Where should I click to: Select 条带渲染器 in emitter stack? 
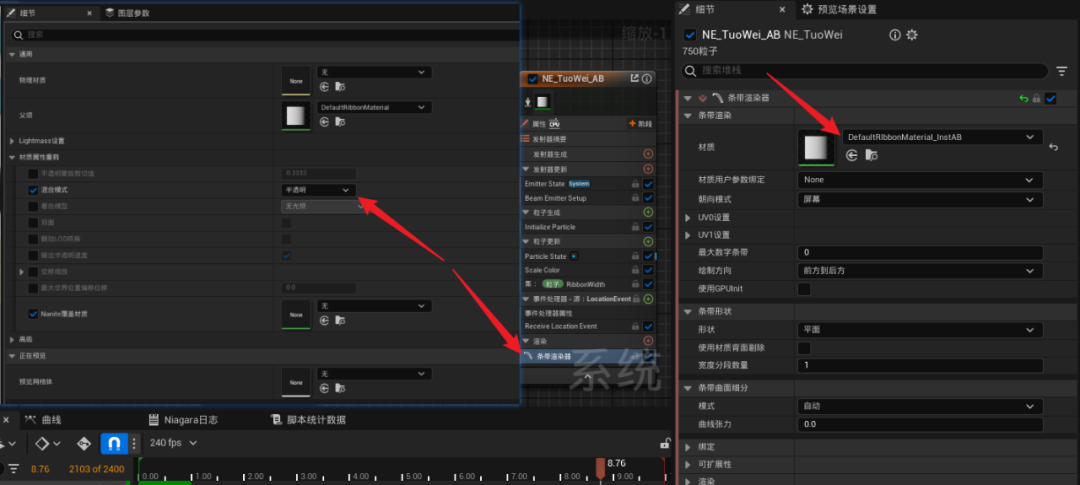tap(553, 356)
